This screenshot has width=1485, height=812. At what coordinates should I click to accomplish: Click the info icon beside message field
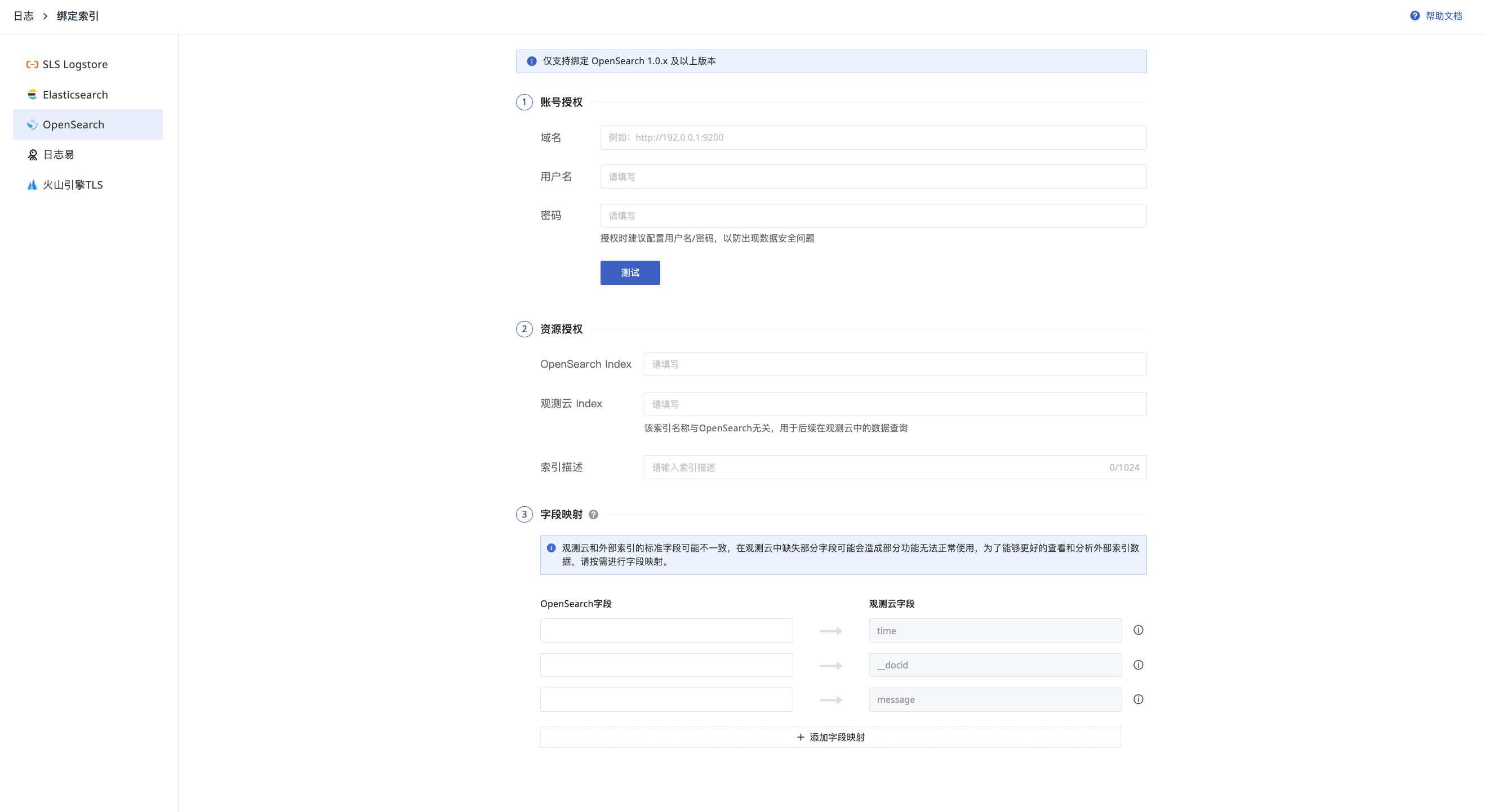tap(1138, 699)
